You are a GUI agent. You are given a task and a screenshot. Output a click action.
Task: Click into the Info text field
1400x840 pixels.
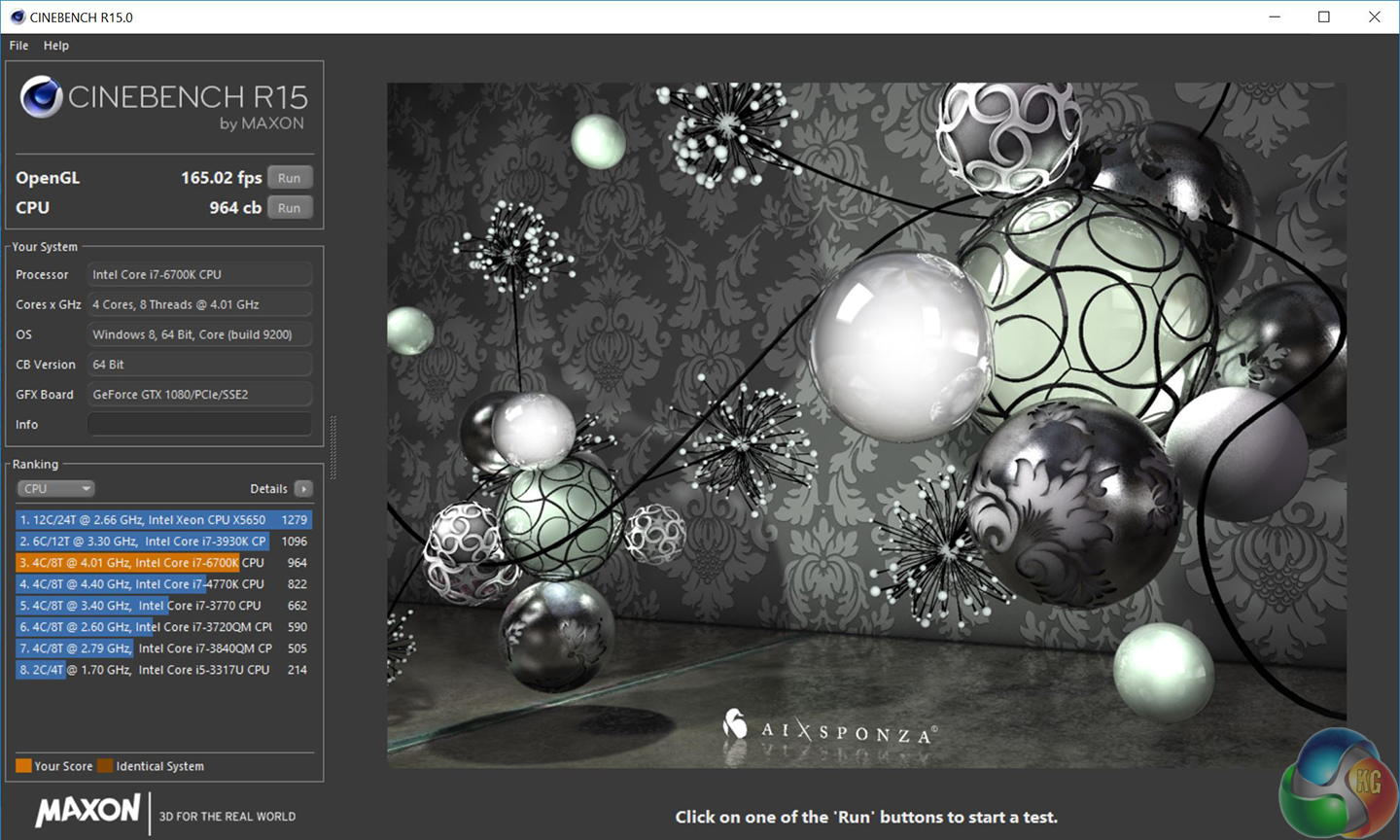199,425
